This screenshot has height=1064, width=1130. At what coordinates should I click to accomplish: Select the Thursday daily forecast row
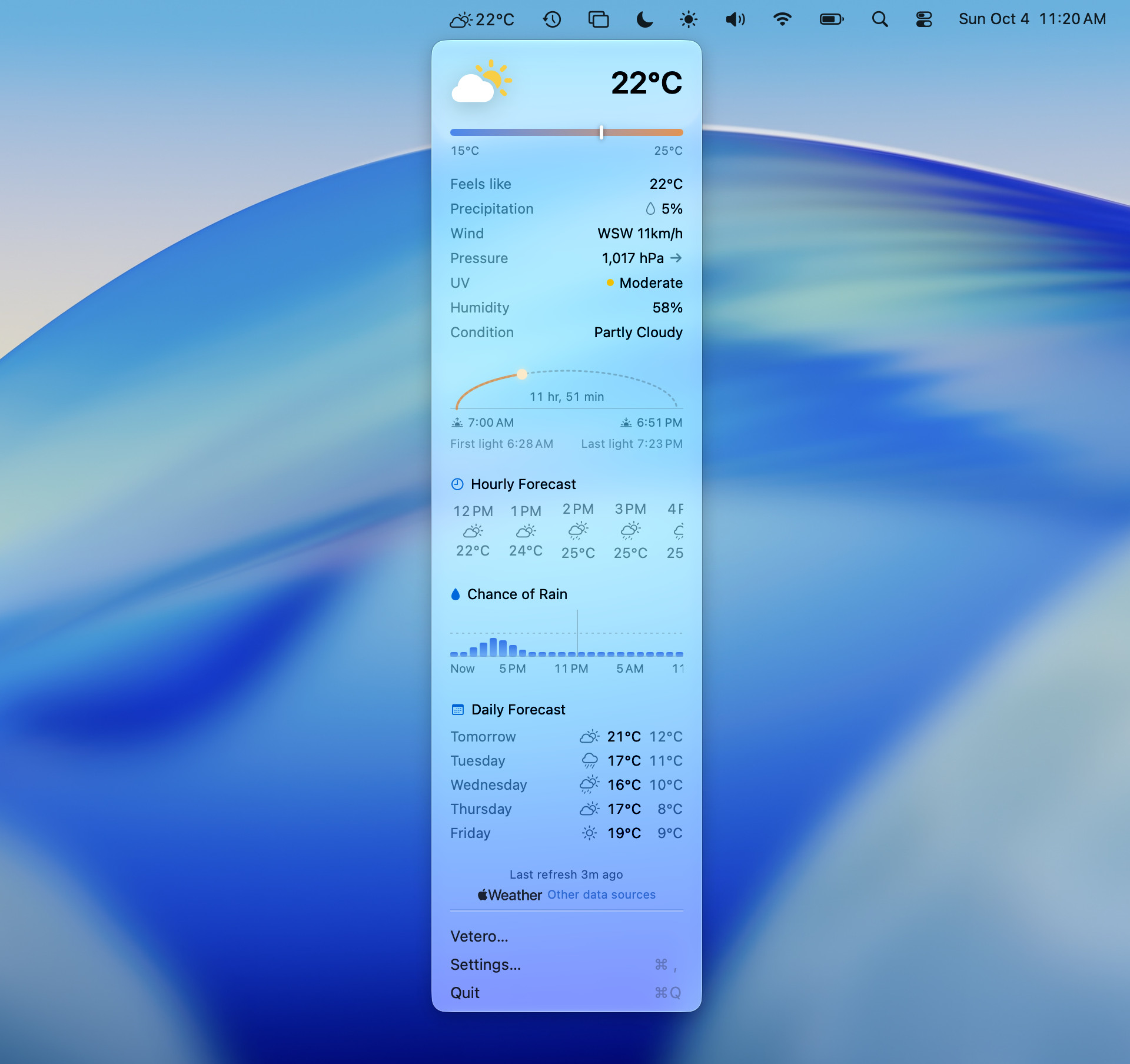point(567,809)
